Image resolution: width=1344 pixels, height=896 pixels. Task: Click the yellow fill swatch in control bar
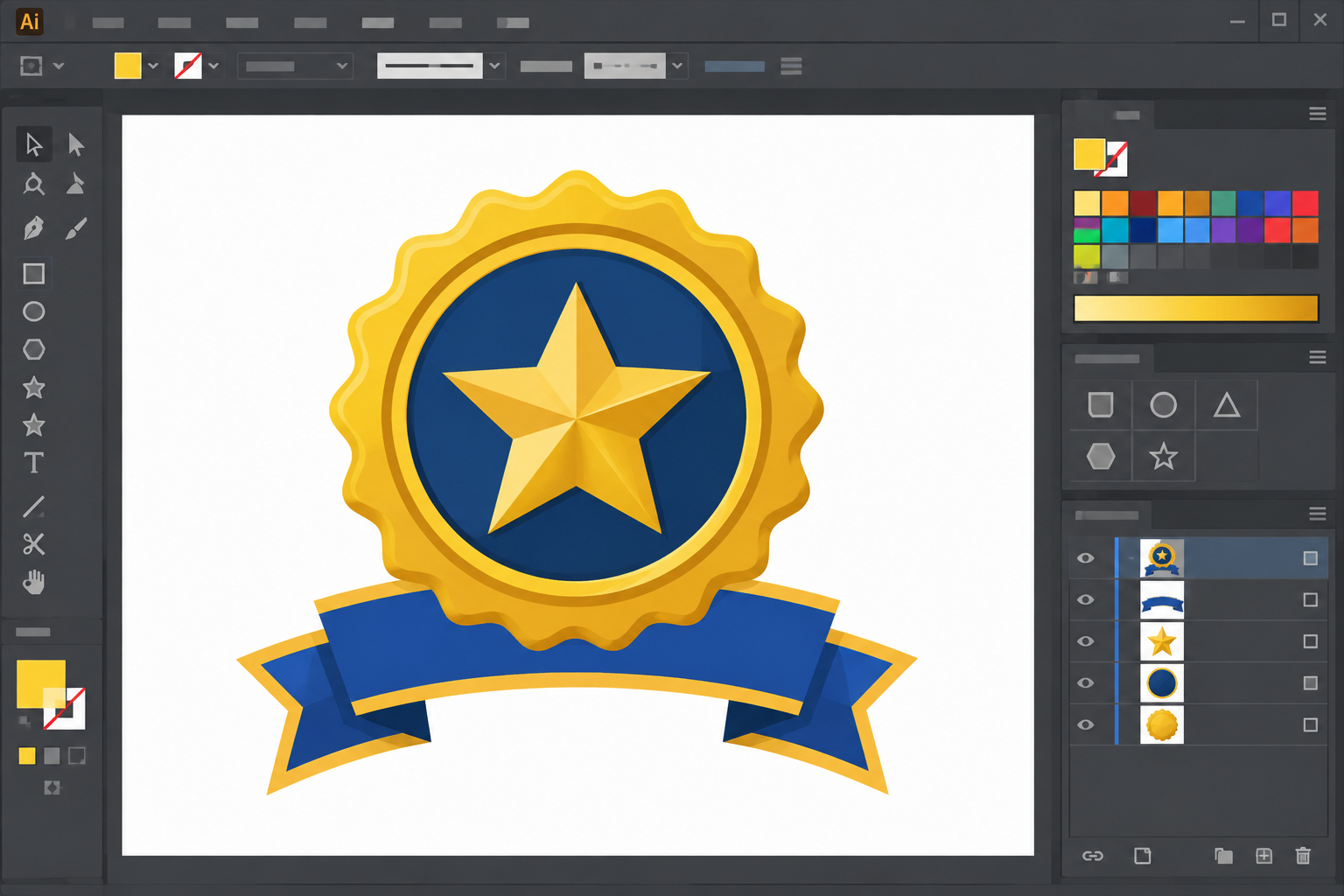pos(128,66)
